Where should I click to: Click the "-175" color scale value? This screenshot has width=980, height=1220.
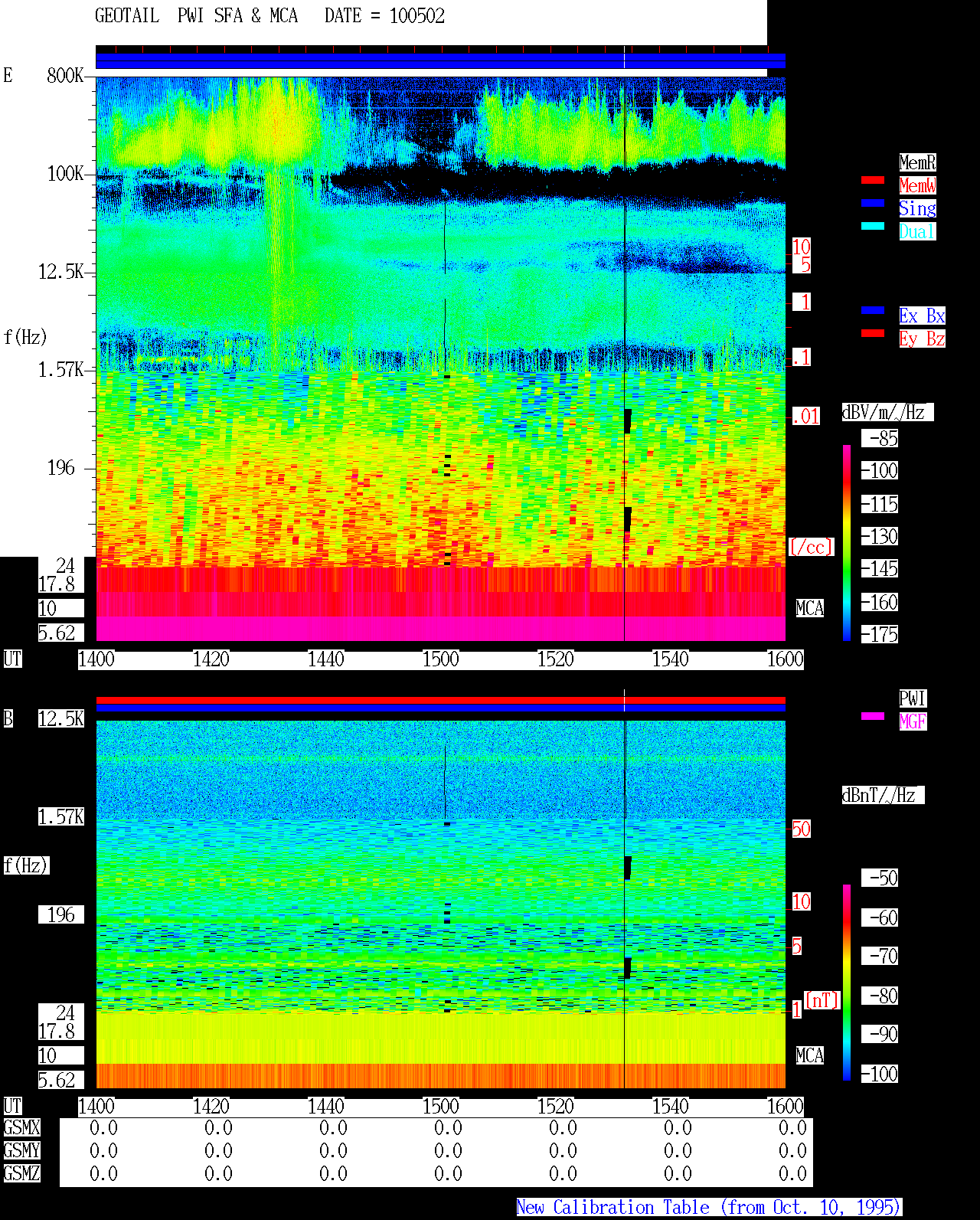click(880, 634)
